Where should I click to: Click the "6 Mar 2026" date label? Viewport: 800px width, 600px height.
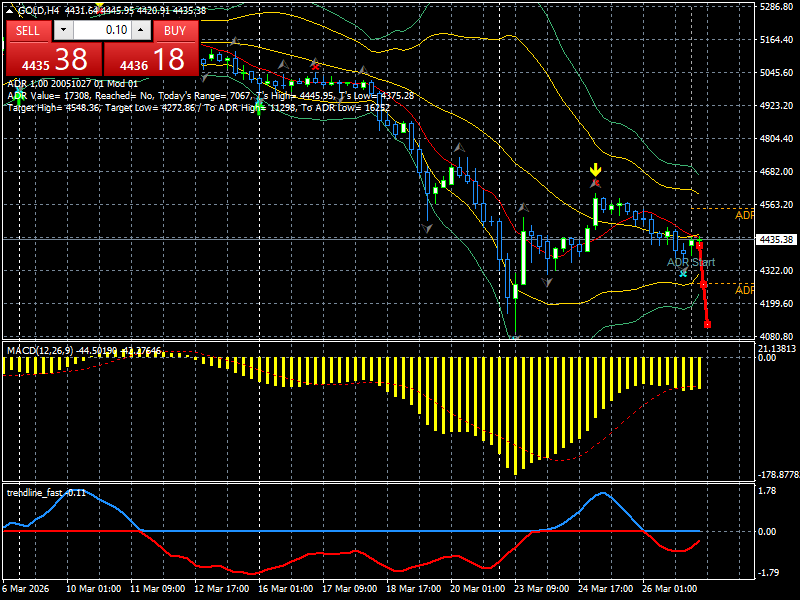pyautogui.click(x=26, y=588)
